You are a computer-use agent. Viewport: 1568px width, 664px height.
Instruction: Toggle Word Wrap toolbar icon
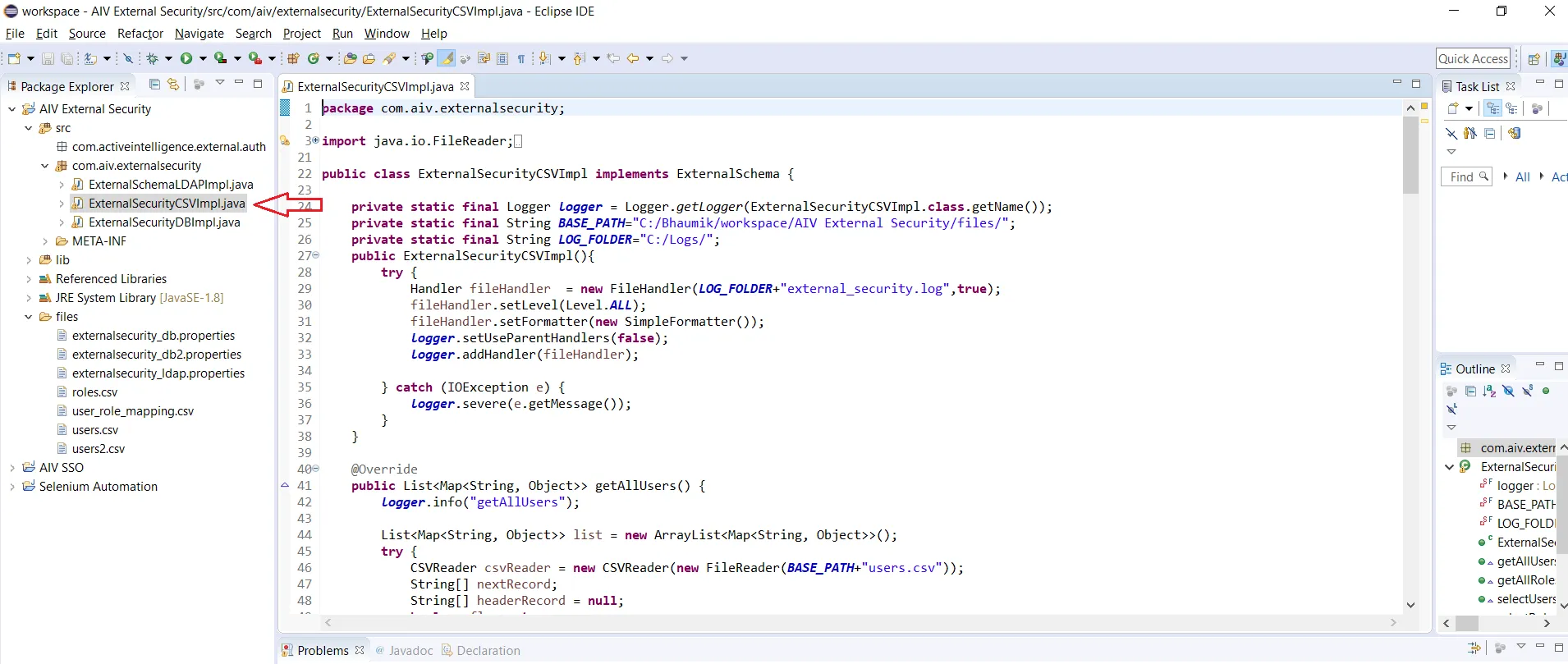[484, 58]
